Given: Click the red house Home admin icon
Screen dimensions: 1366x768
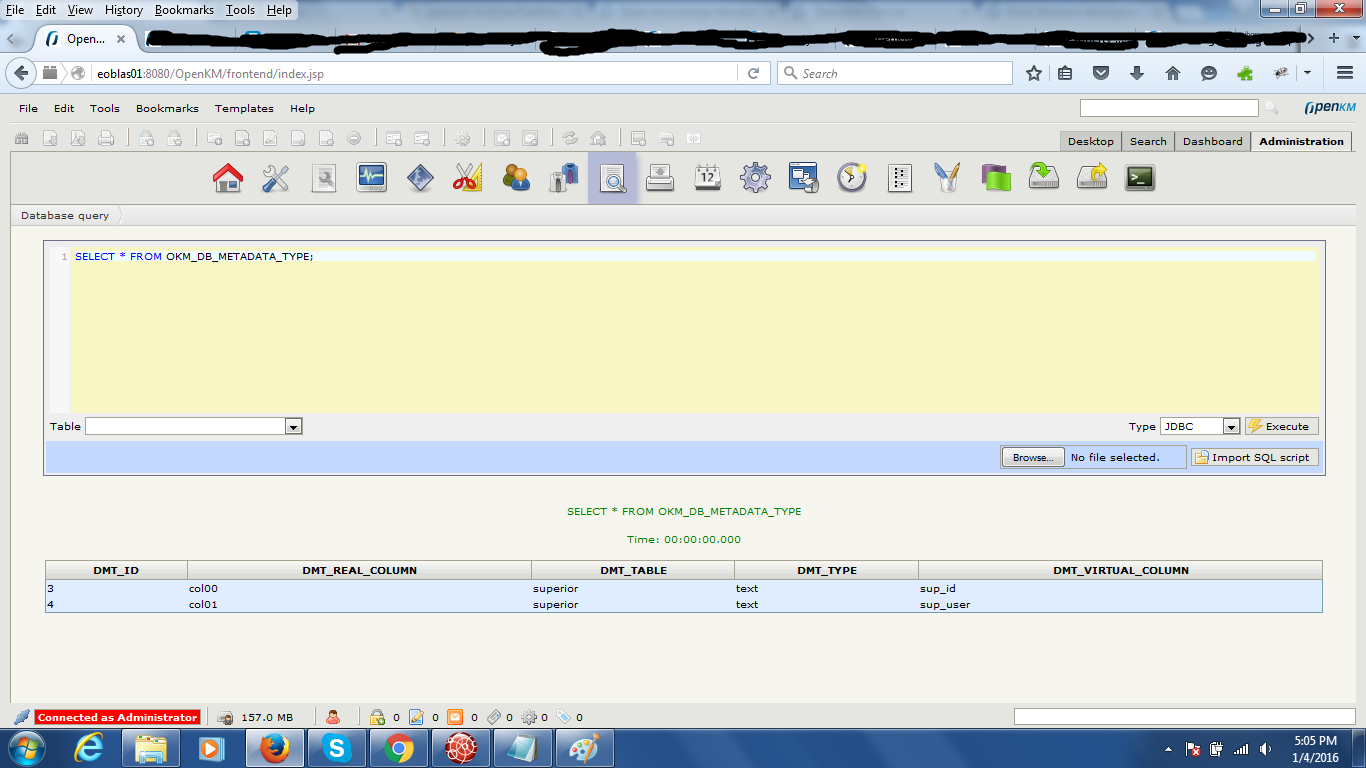Looking at the screenshot, I should pyautogui.click(x=228, y=178).
